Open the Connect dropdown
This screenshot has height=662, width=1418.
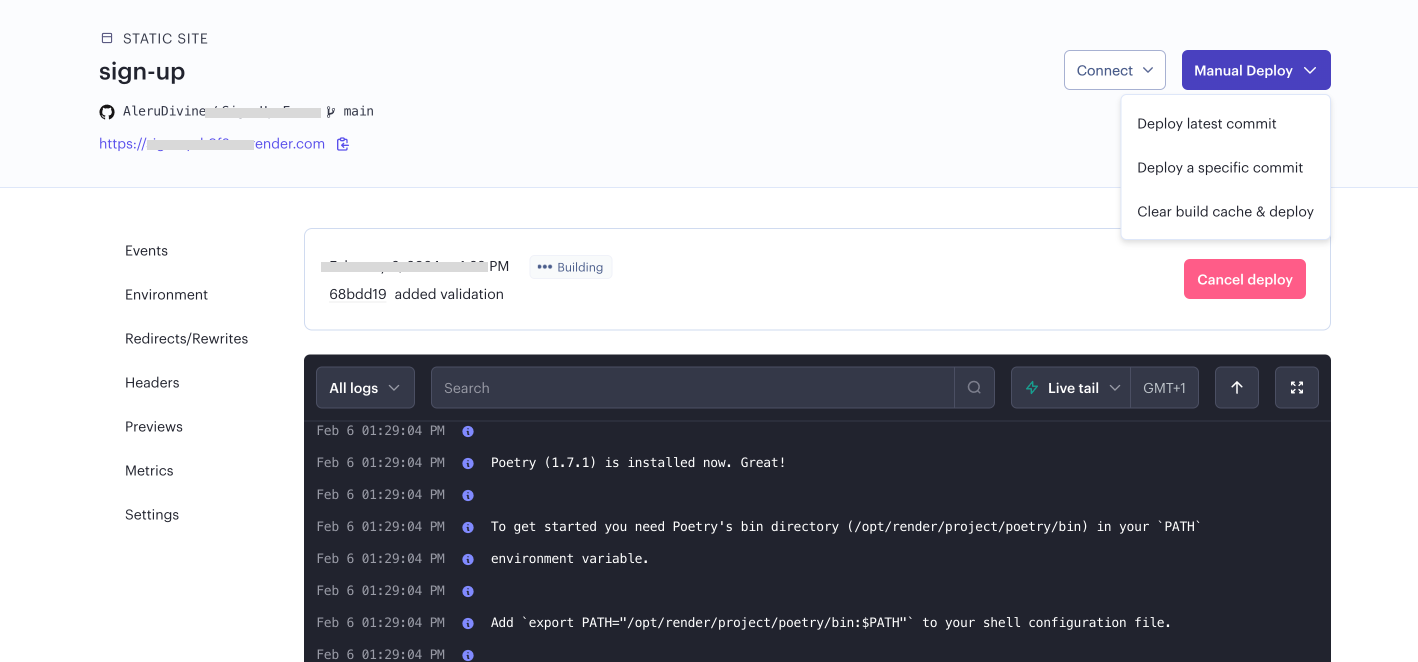pyautogui.click(x=1115, y=70)
